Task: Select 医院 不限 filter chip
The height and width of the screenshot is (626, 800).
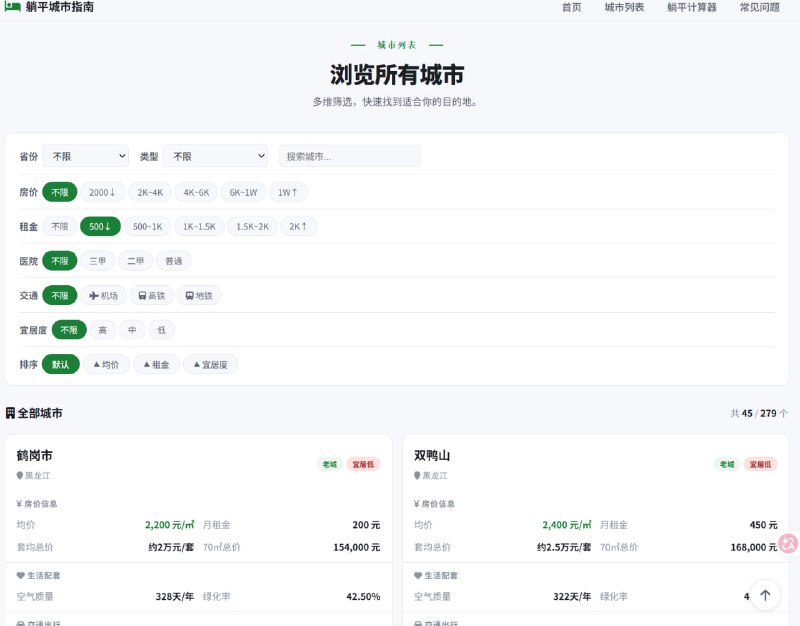Action: 60,261
